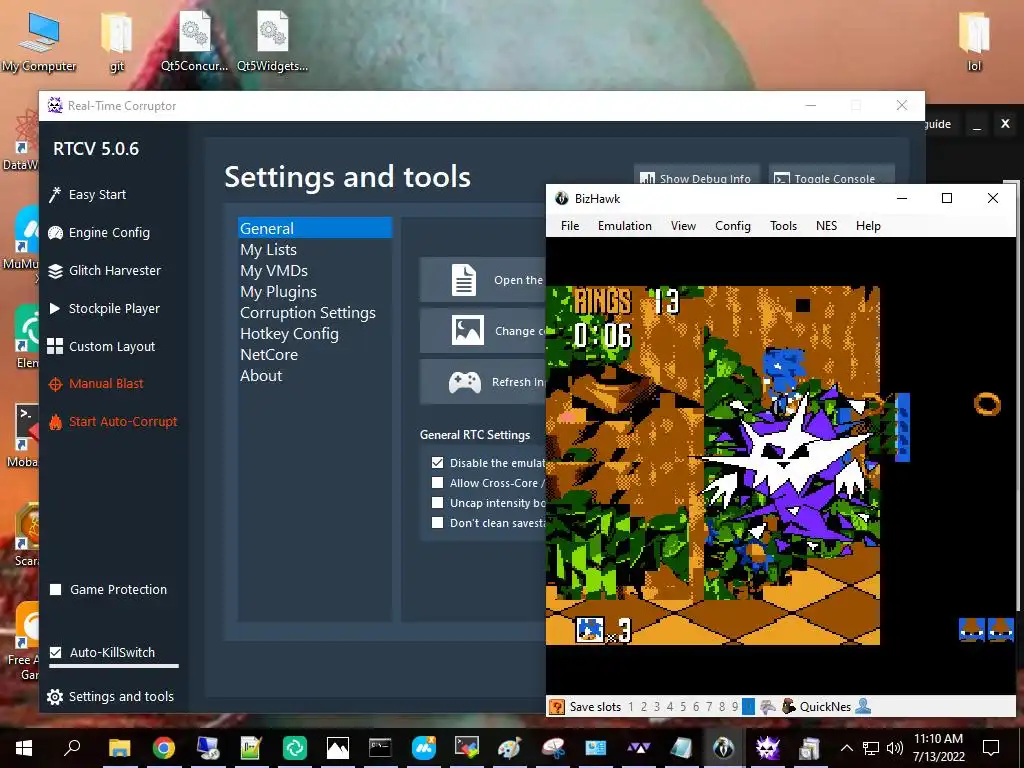Toggle the Auto-KillSwitch checkbox
The image size is (1024, 768).
click(x=56, y=652)
